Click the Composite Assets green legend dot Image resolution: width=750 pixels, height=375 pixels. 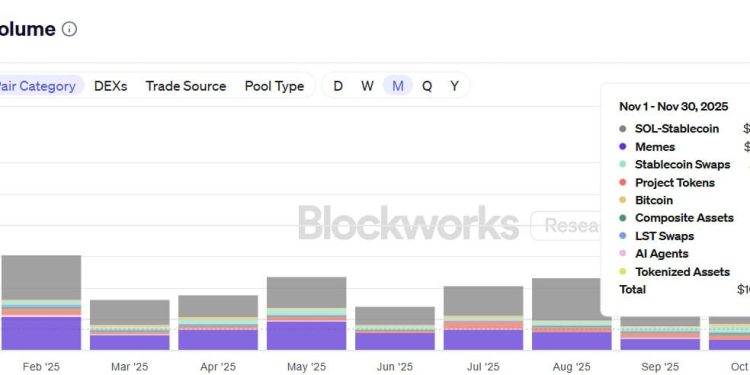(x=622, y=218)
